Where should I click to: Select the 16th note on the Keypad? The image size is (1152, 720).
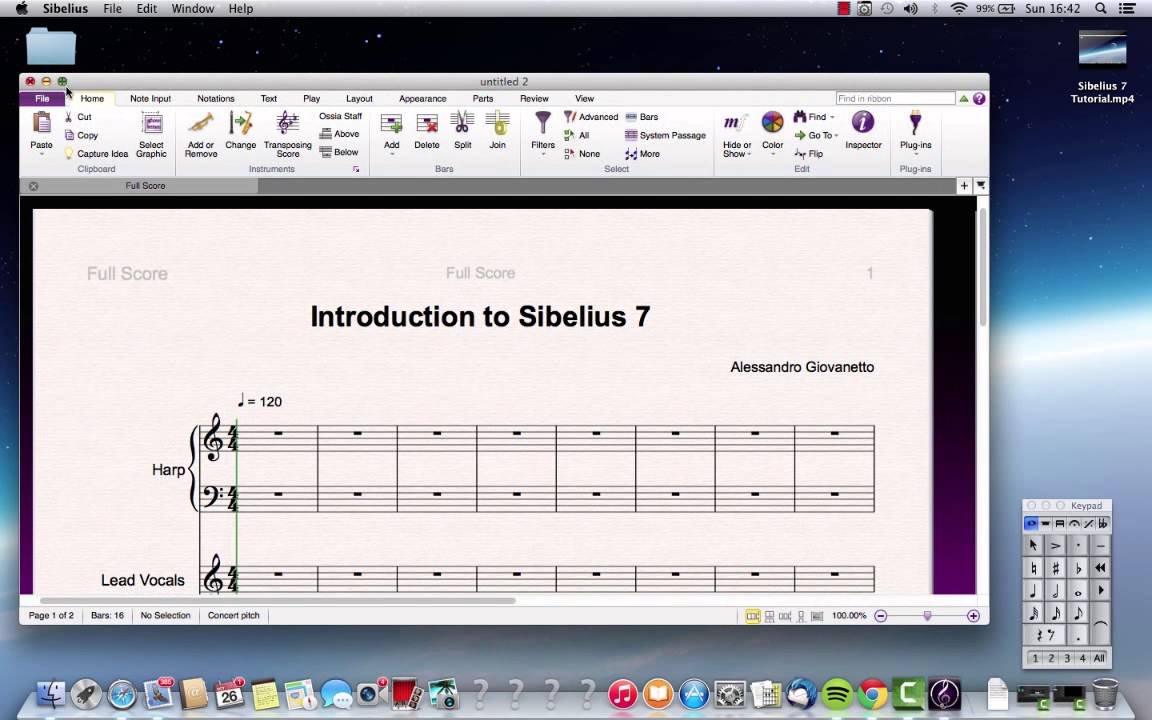pos(1055,613)
